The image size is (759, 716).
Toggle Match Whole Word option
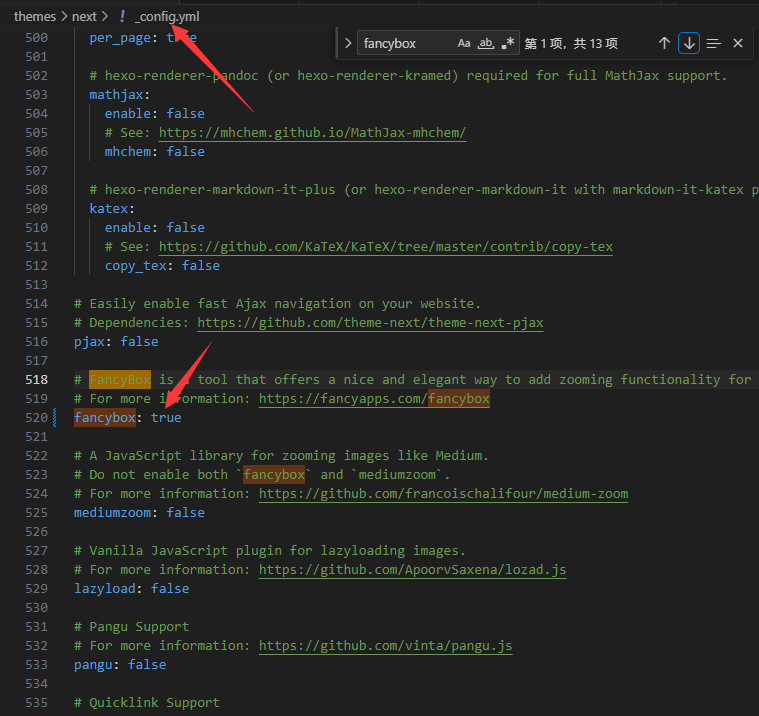pos(486,44)
